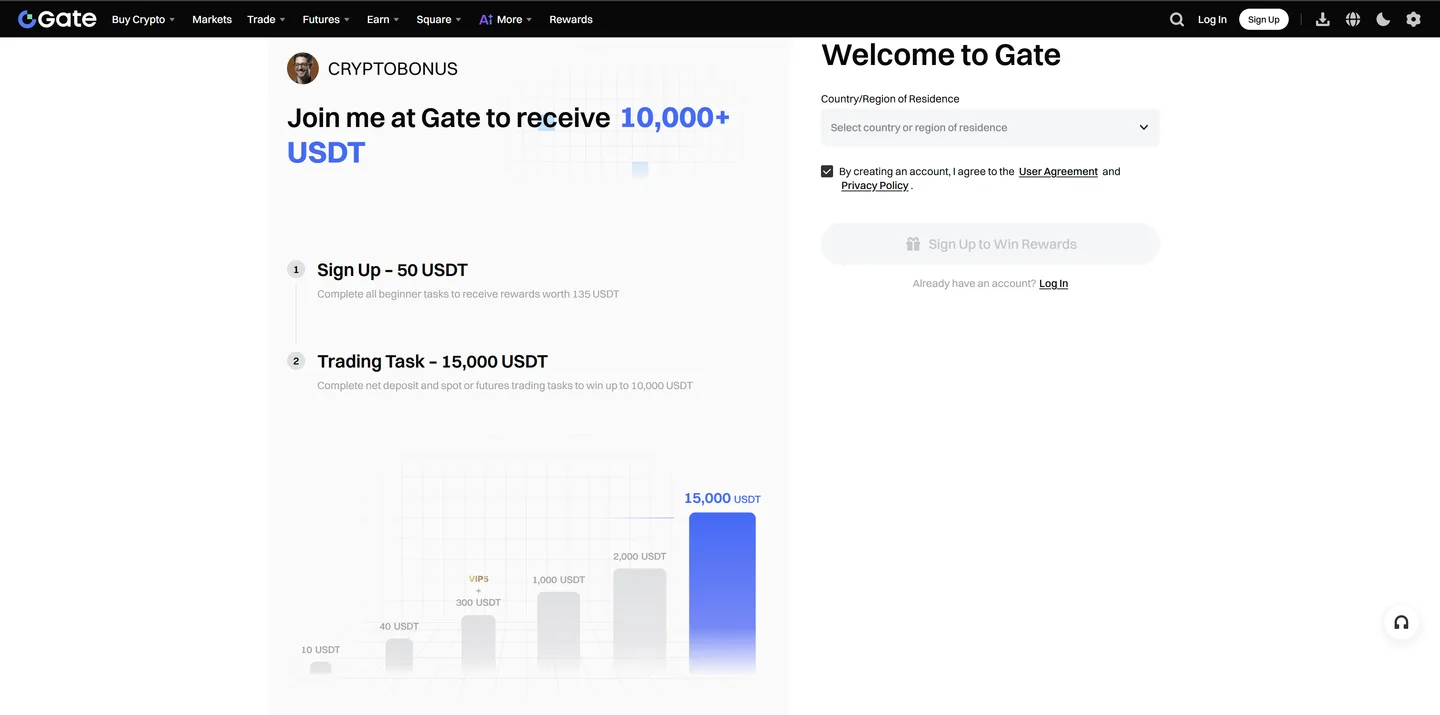Screen dimensions: 1440x715
Task: Click the blue 15,000 USDT bar
Action: click(722, 593)
